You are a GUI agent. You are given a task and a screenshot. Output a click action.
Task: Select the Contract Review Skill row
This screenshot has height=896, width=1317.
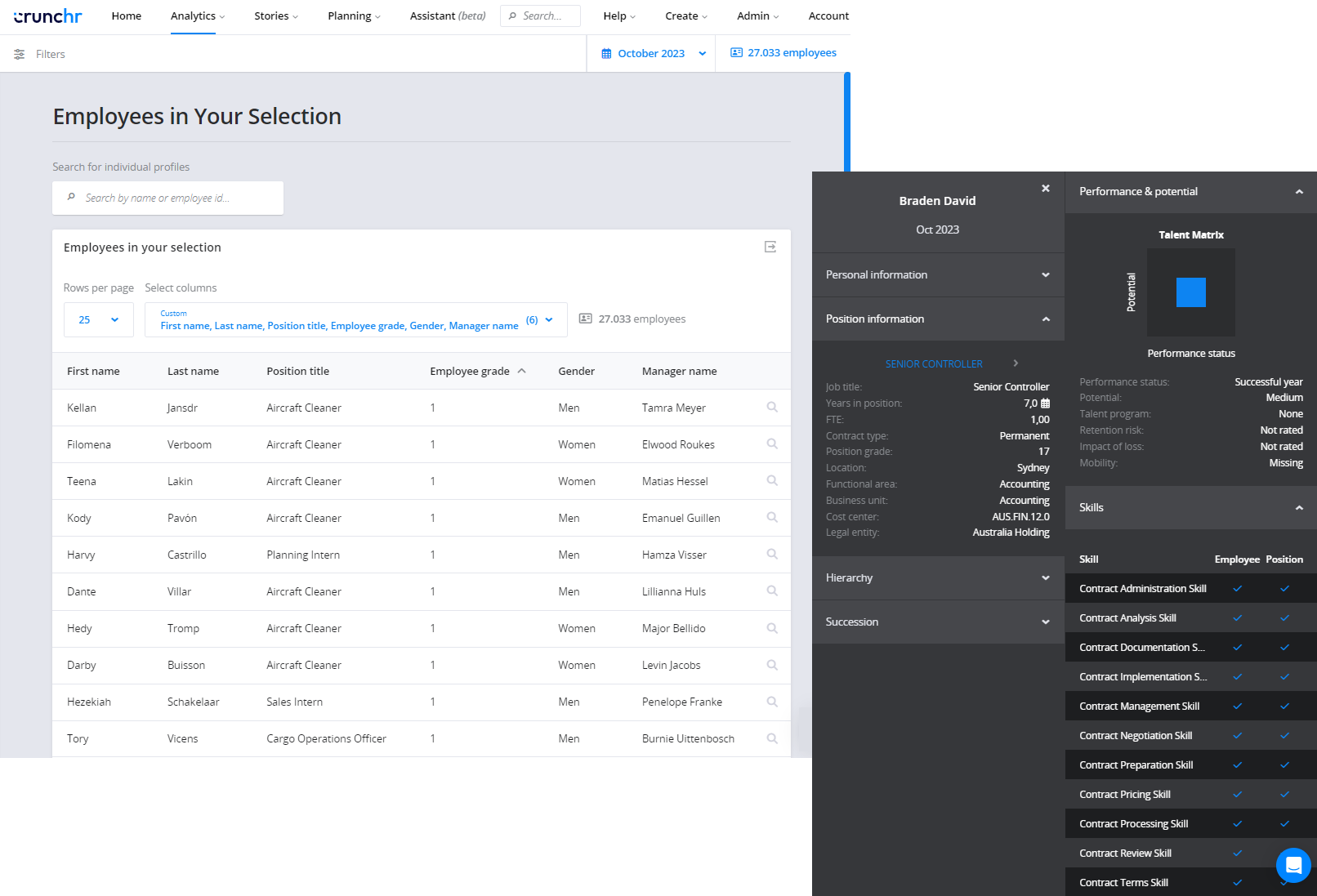click(x=1191, y=854)
